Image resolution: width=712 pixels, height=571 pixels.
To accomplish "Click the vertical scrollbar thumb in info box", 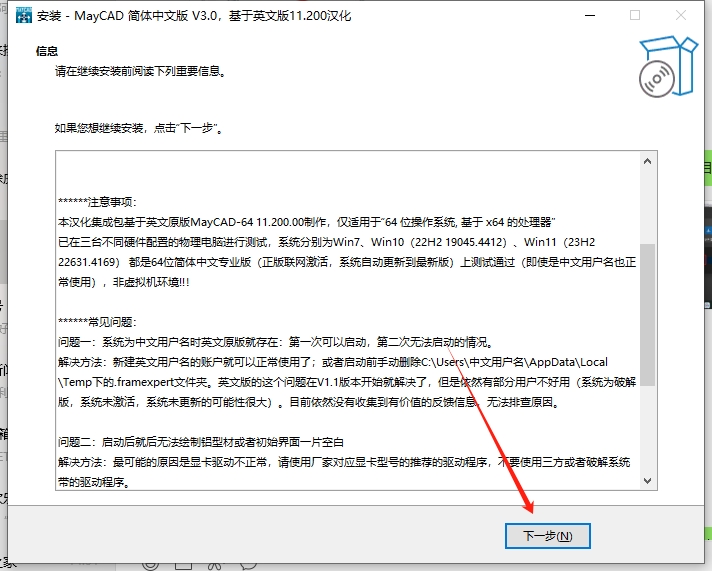I will (648, 315).
